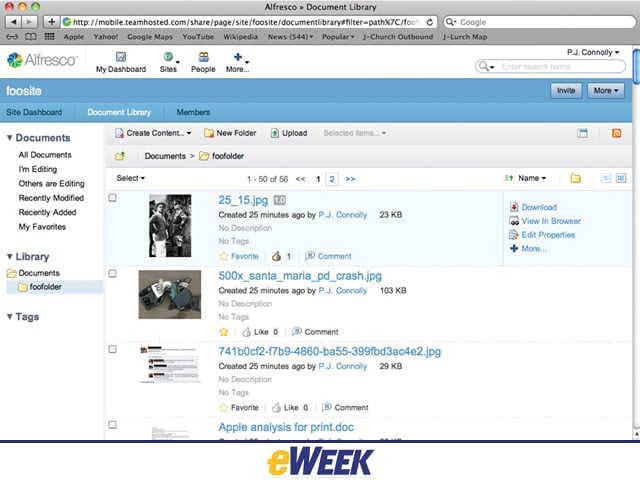Check the box for 741b0cf2-f7b9 jpg file
The width and height of the screenshot is (640, 480).
point(113,349)
